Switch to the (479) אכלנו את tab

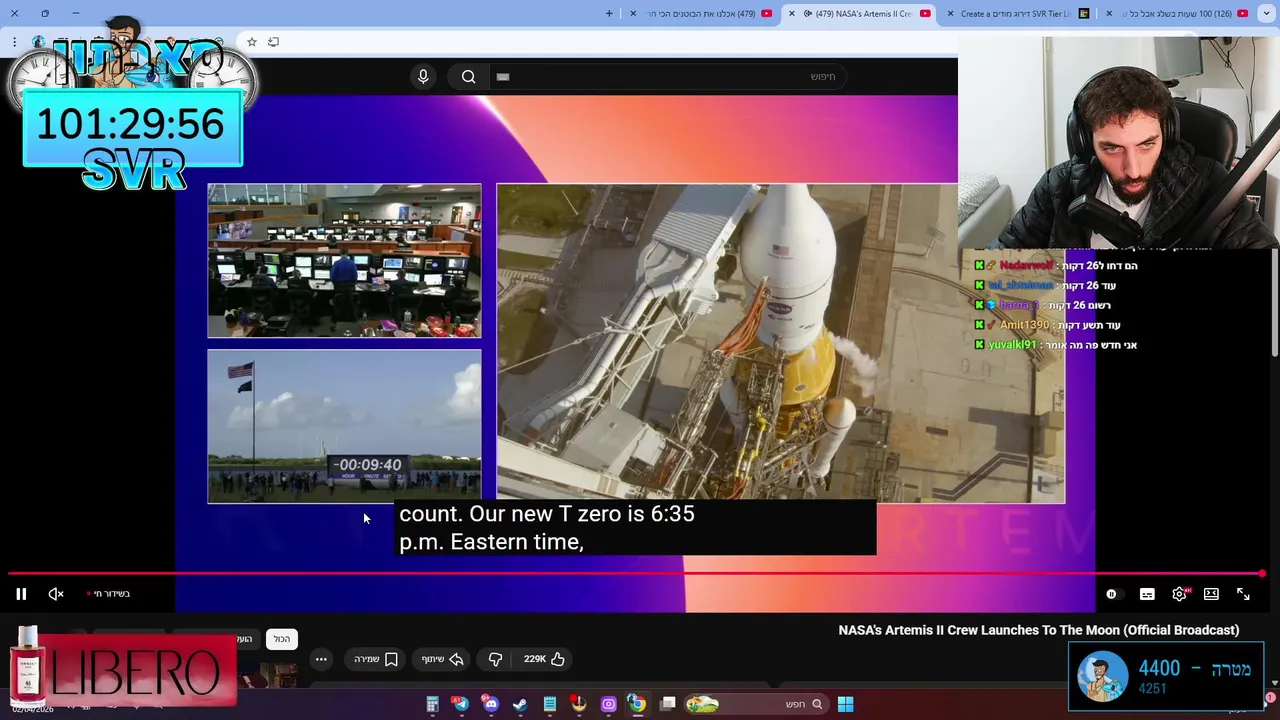point(703,14)
